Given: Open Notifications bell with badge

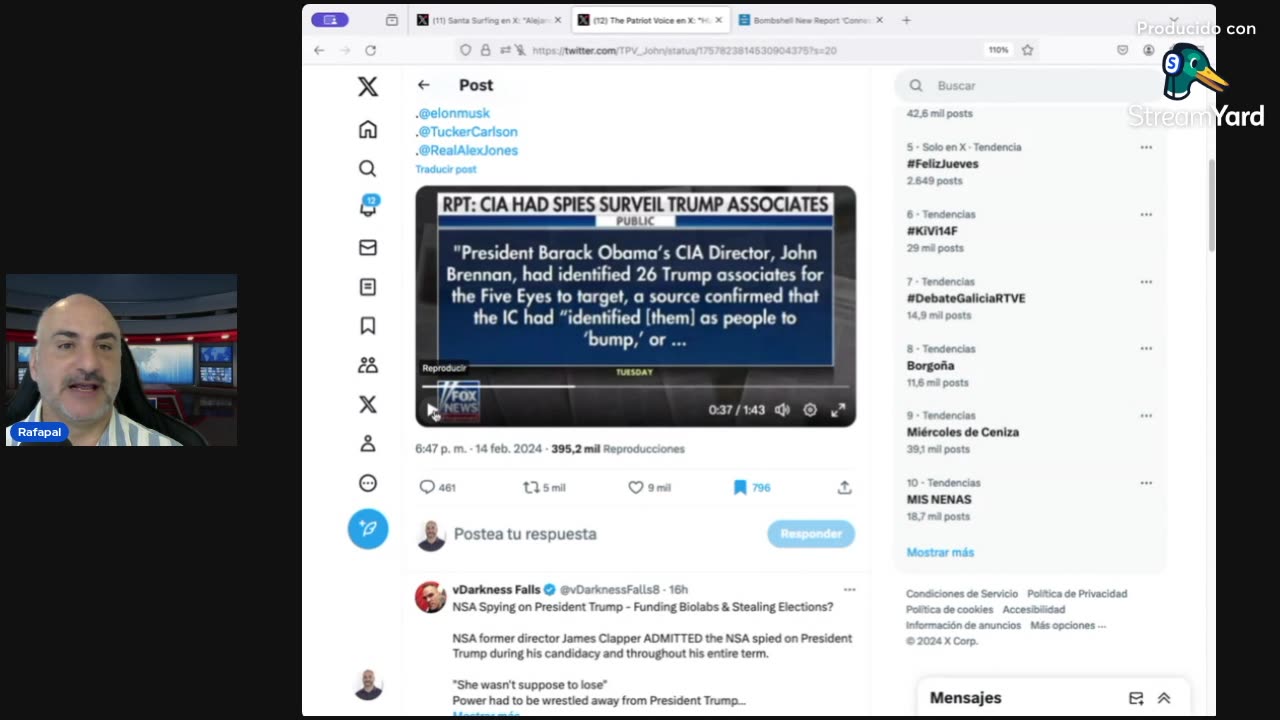Looking at the screenshot, I should click(x=369, y=206).
